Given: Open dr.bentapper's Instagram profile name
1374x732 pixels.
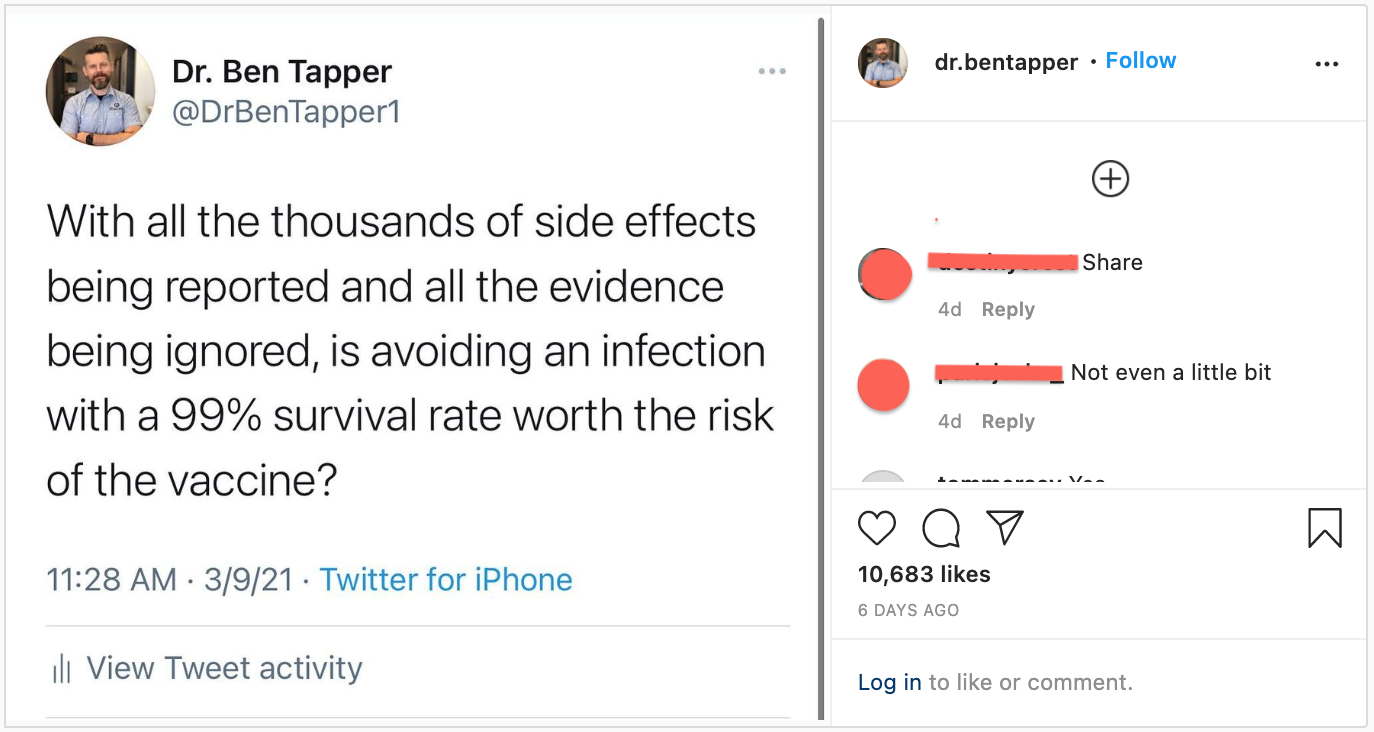Looking at the screenshot, I should (x=1005, y=61).
